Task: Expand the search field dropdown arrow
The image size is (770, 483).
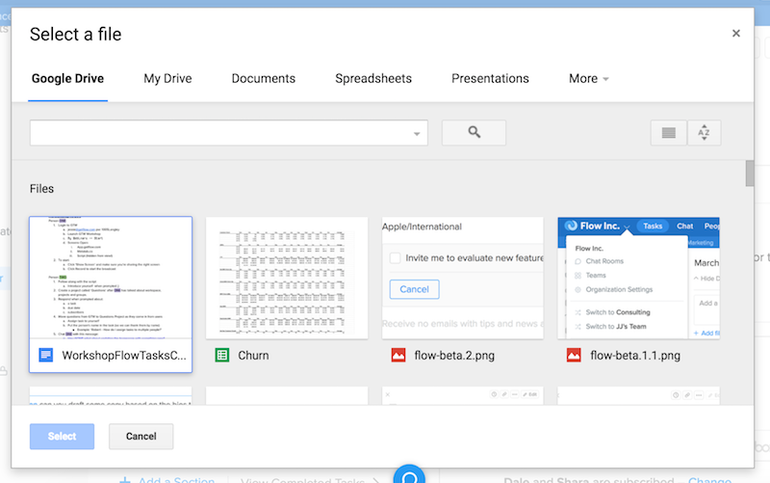Action: [416, 134]
